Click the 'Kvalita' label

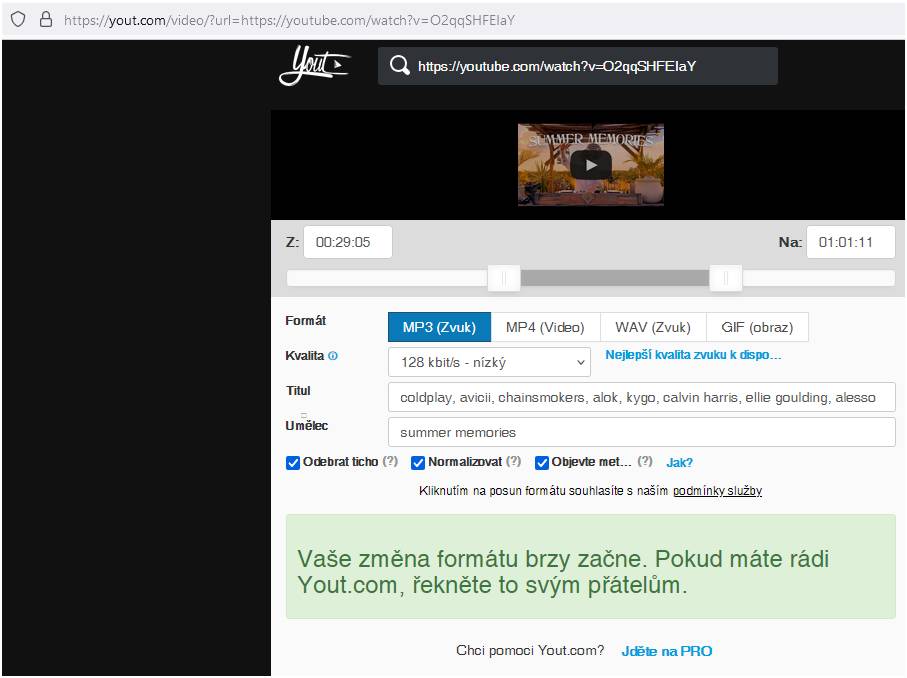(304, 356)
